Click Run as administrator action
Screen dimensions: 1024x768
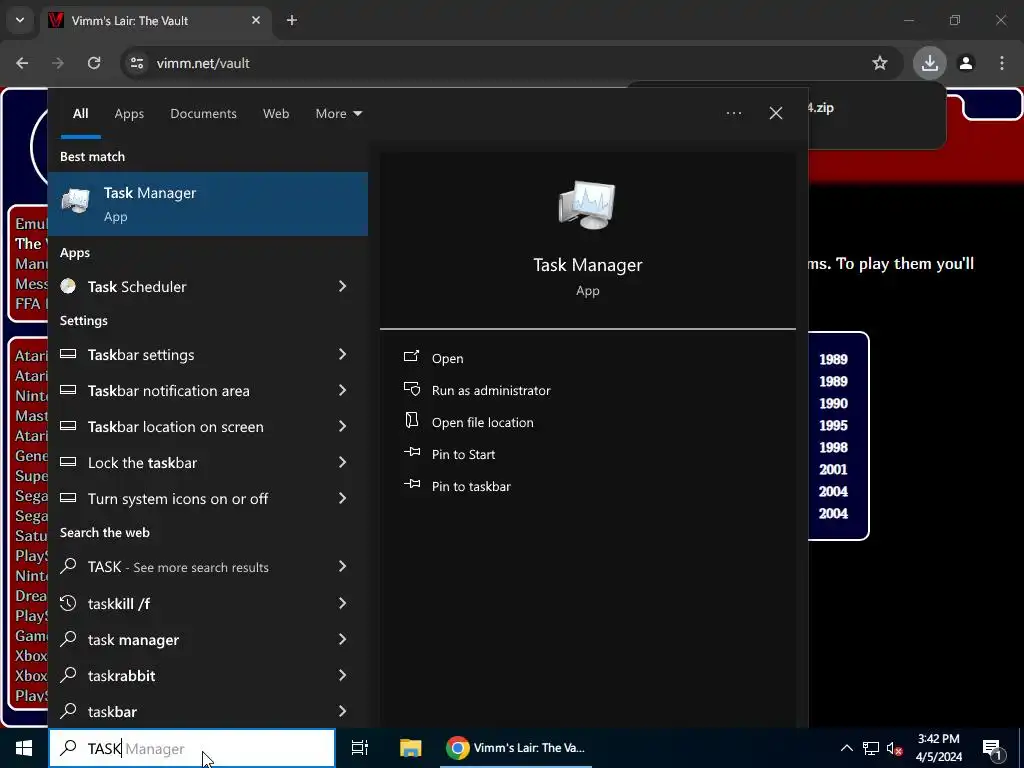click(490, 390)
